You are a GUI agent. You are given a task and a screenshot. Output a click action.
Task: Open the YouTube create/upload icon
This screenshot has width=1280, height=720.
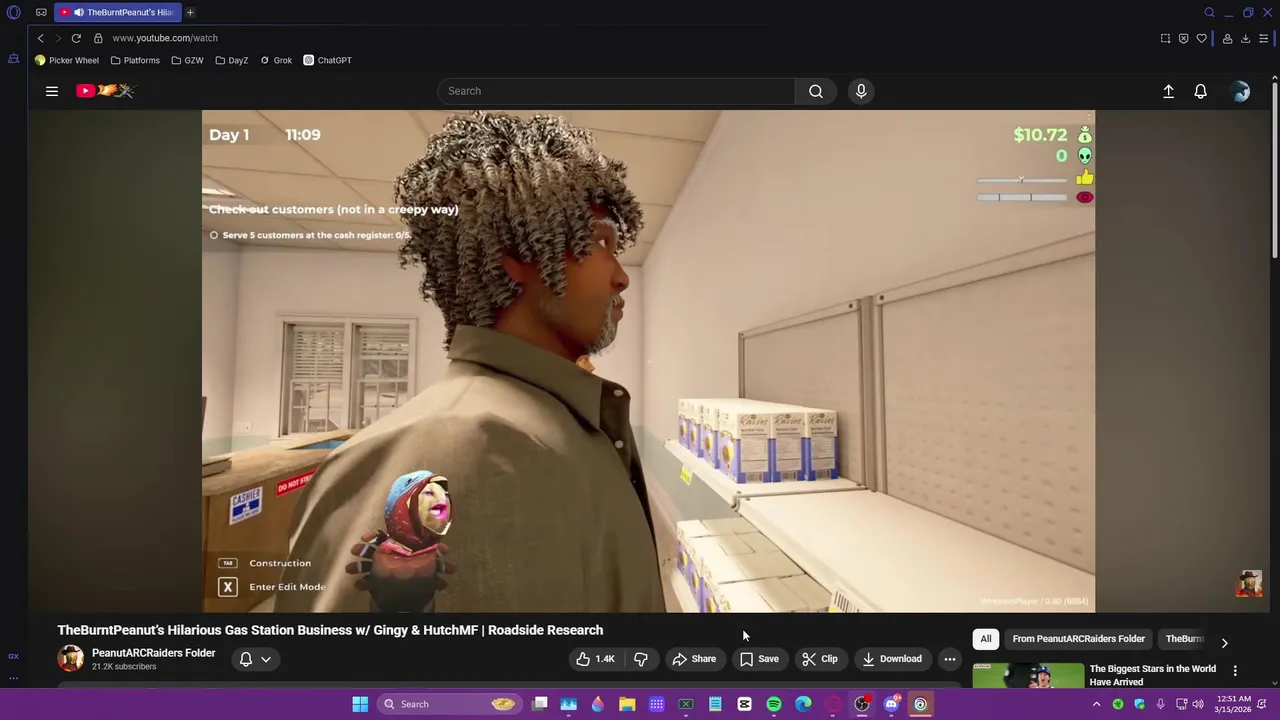[1168, 91]
